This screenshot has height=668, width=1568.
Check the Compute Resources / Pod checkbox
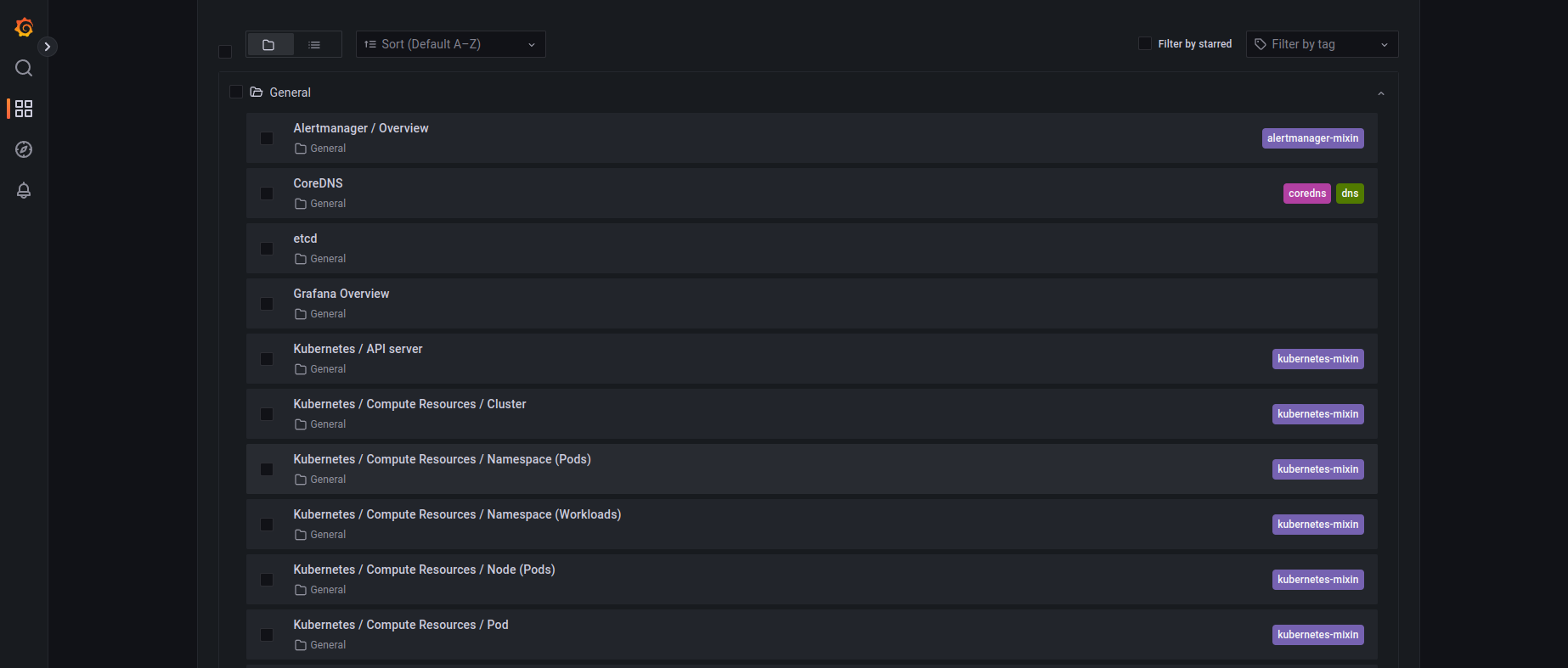267,635
